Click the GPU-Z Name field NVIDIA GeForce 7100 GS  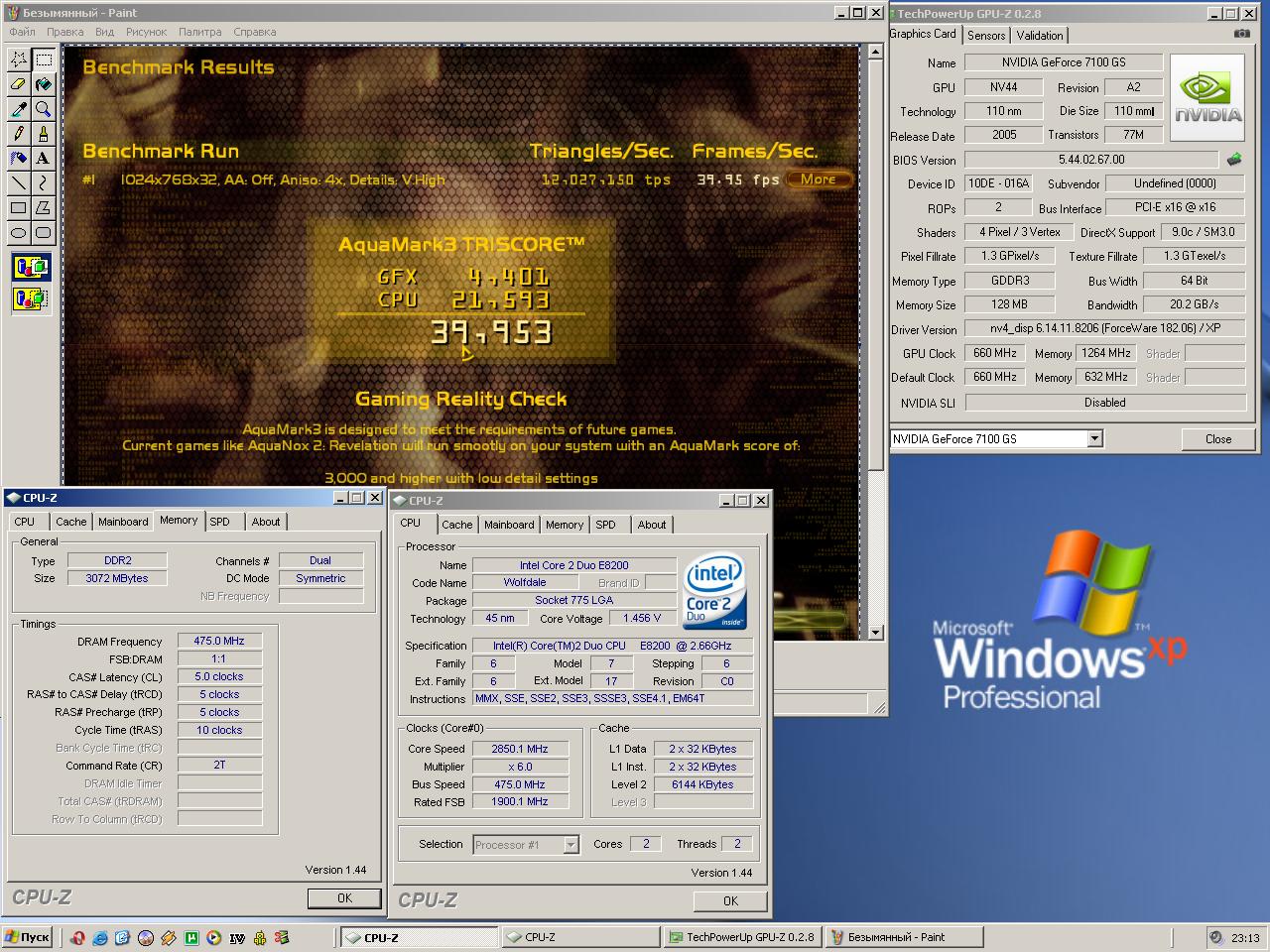click(1062, 62)
